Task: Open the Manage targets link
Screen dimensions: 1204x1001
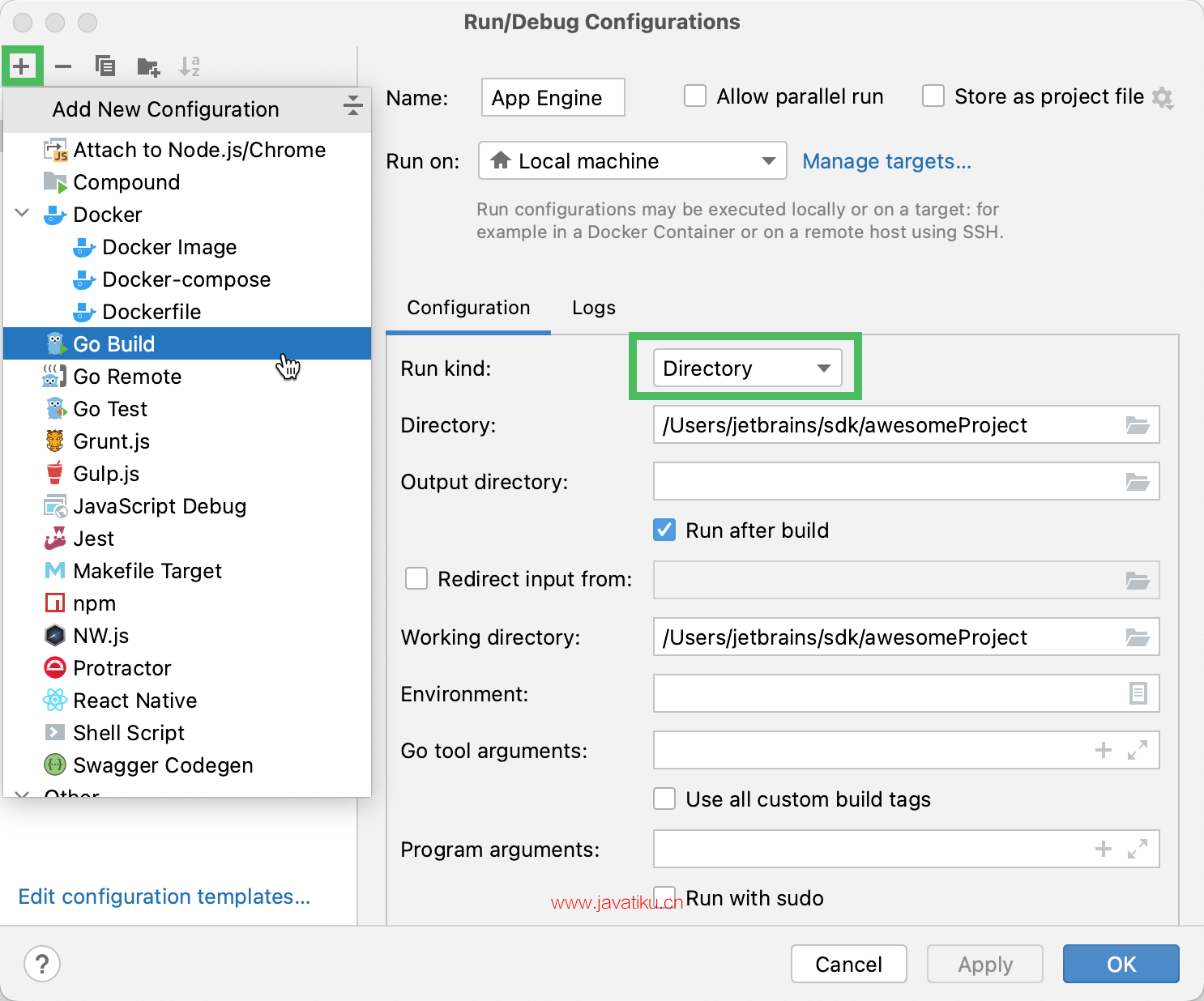Action: pos(886,161)
